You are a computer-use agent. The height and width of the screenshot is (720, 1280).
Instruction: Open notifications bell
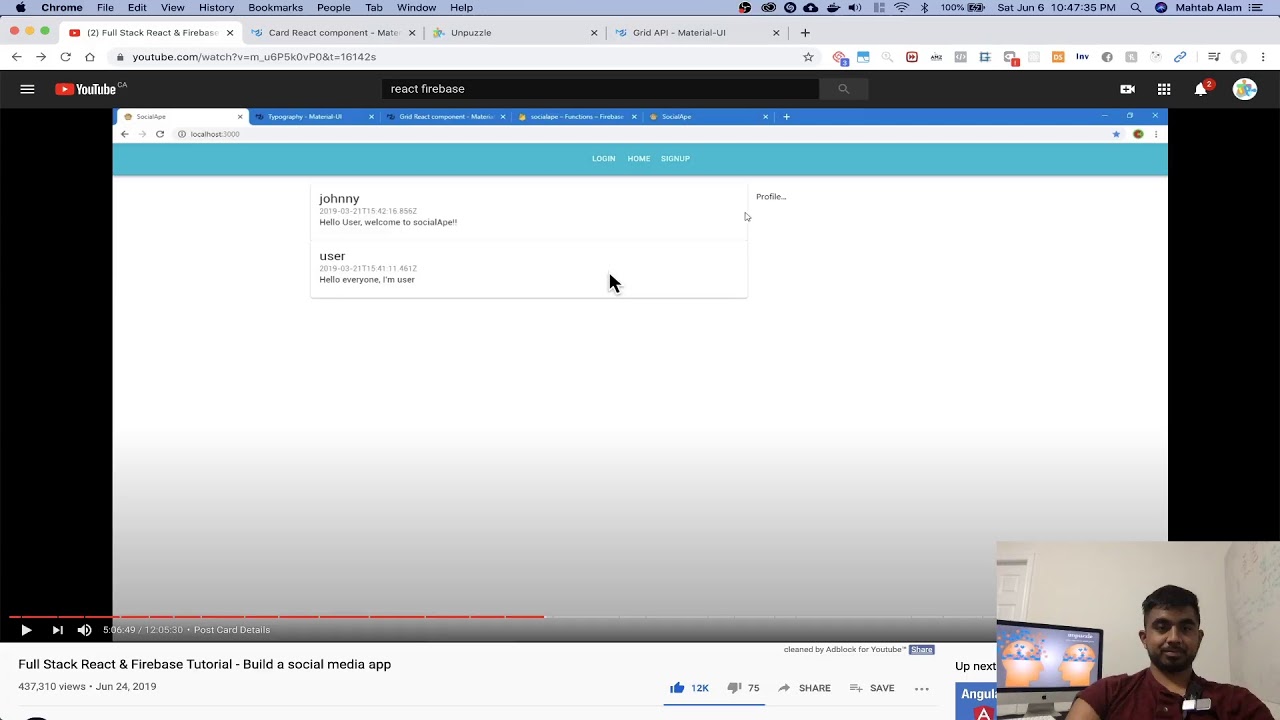click(x=1201, y=89)
